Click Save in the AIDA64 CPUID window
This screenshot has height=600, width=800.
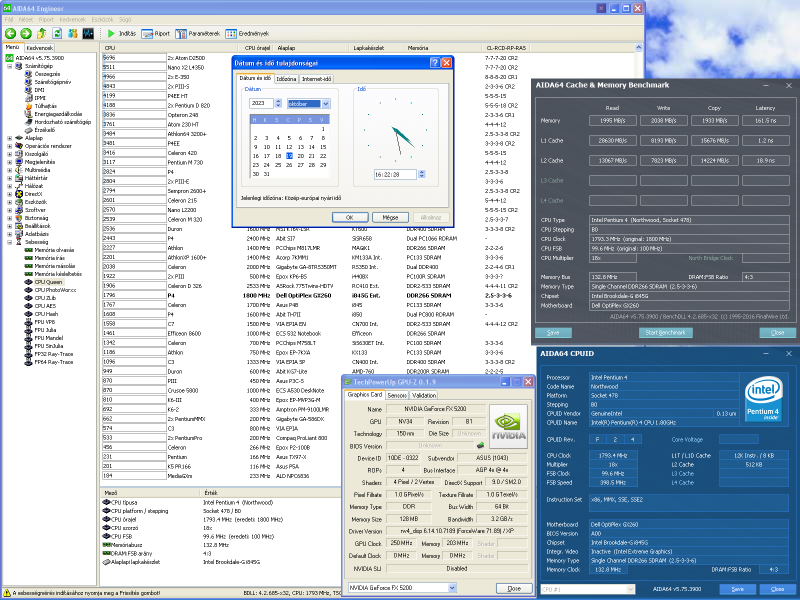coord(738,589)
